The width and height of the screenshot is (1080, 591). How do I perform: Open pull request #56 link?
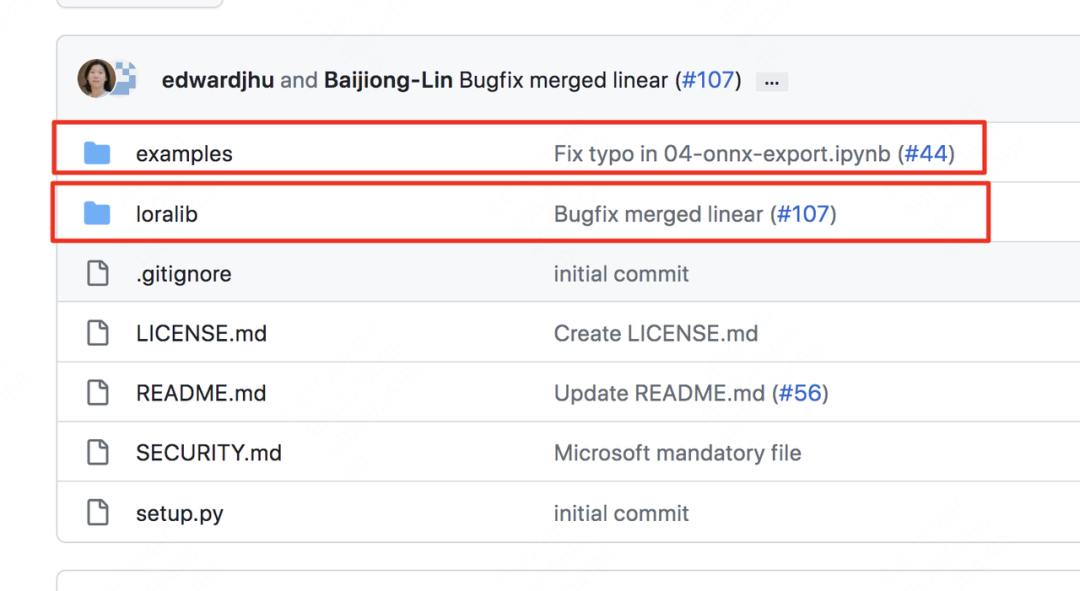(800, 393)
